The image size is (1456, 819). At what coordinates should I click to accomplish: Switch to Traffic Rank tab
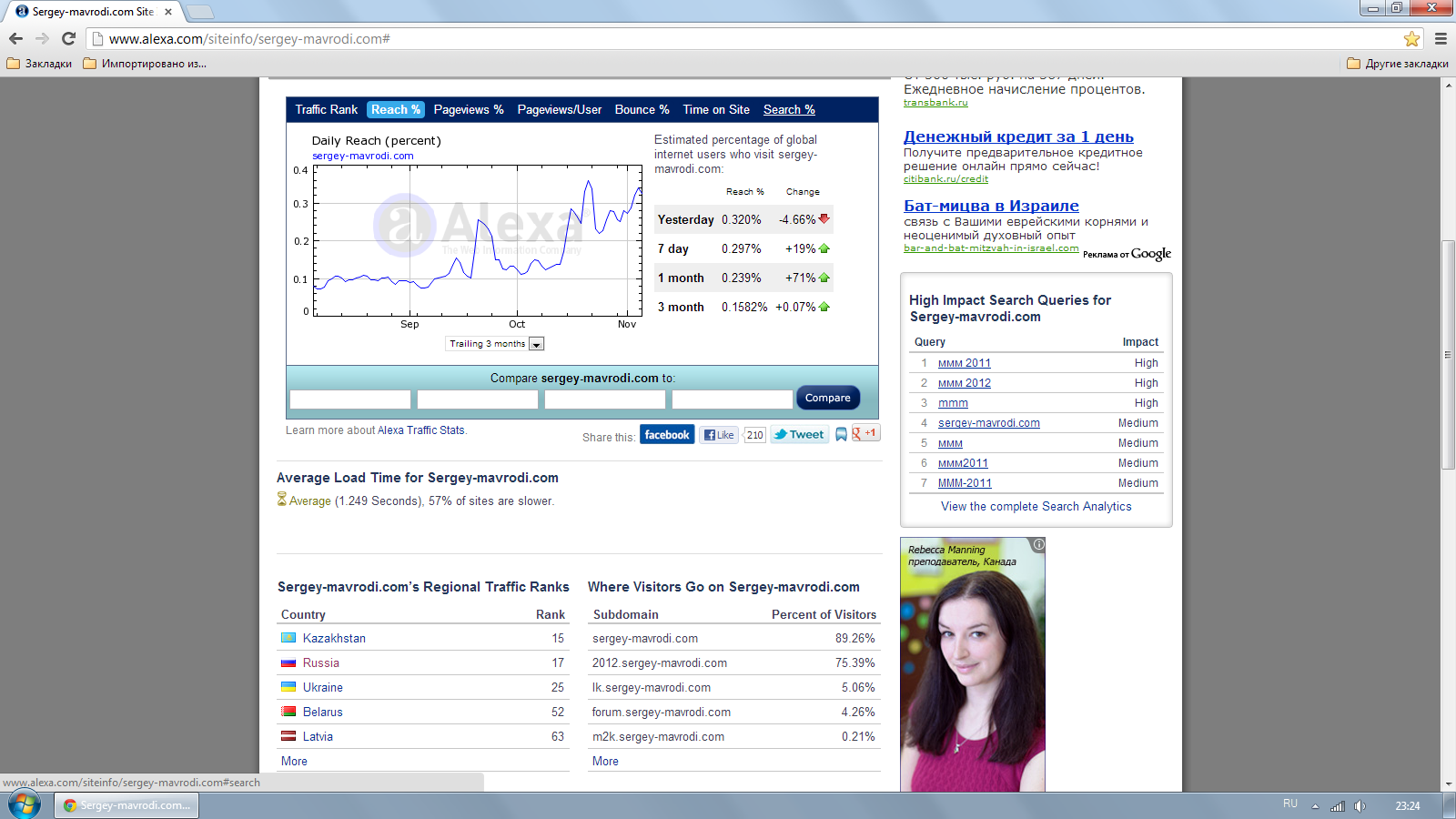click(x=326, y=109)
